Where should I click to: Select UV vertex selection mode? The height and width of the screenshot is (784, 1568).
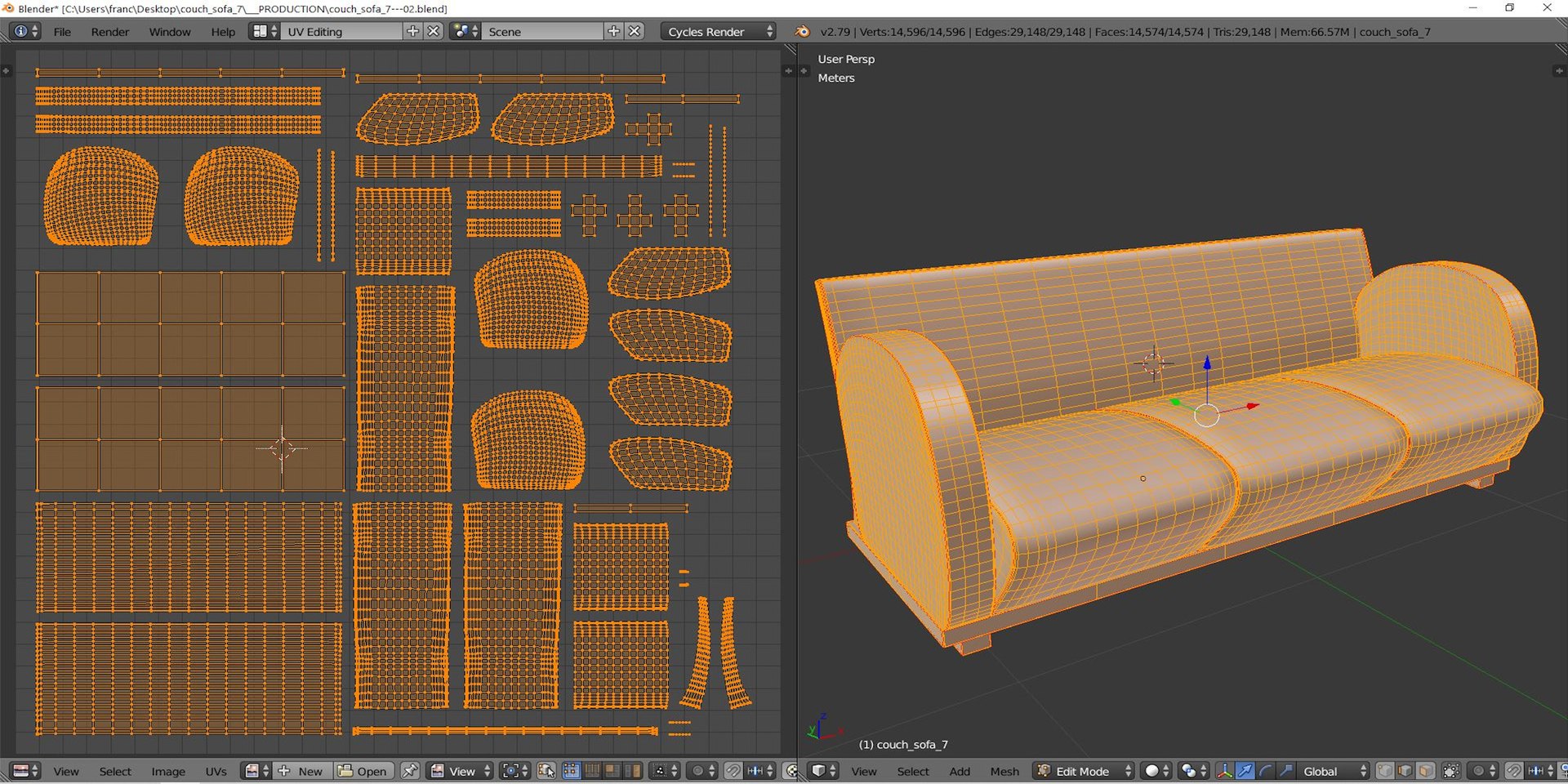click(x=572, y=771)
